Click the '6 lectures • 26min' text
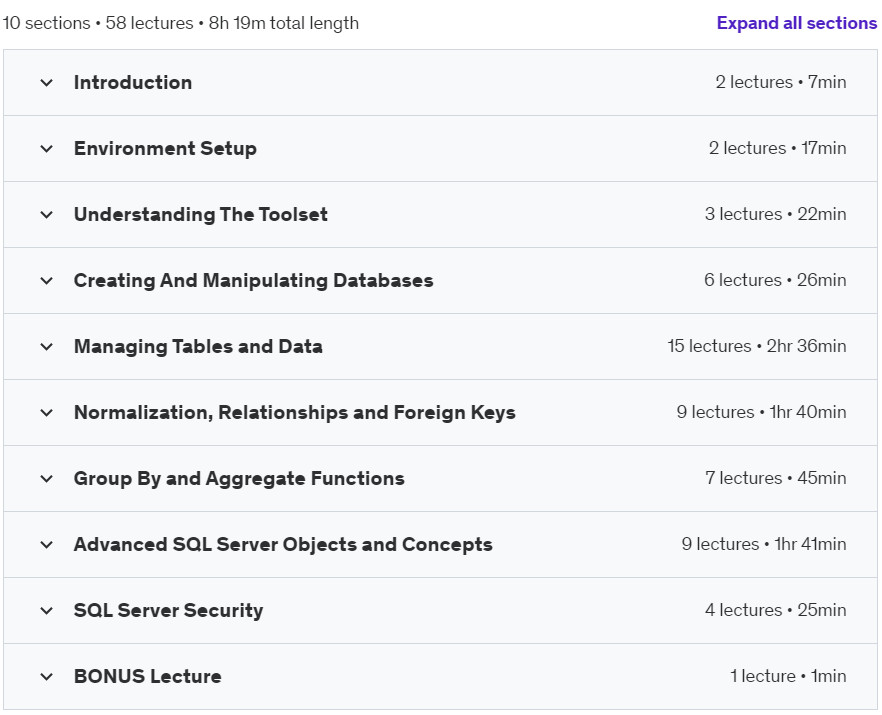 point(775,280)
